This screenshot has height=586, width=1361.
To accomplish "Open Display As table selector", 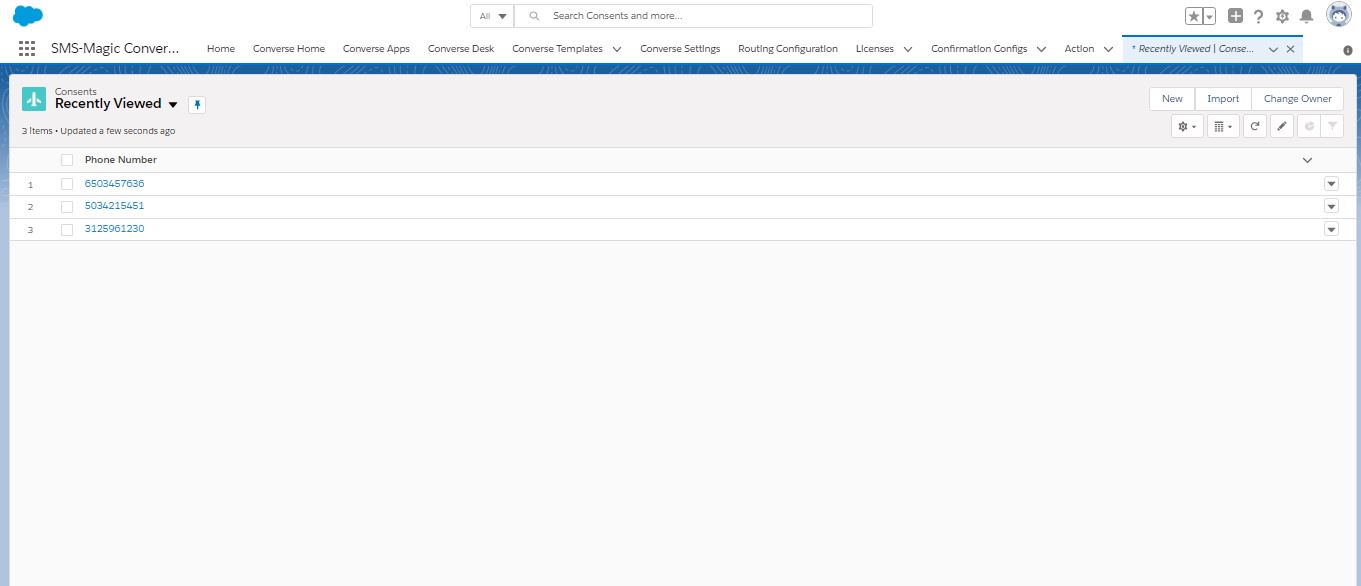I will click(x=1223, y=126).
